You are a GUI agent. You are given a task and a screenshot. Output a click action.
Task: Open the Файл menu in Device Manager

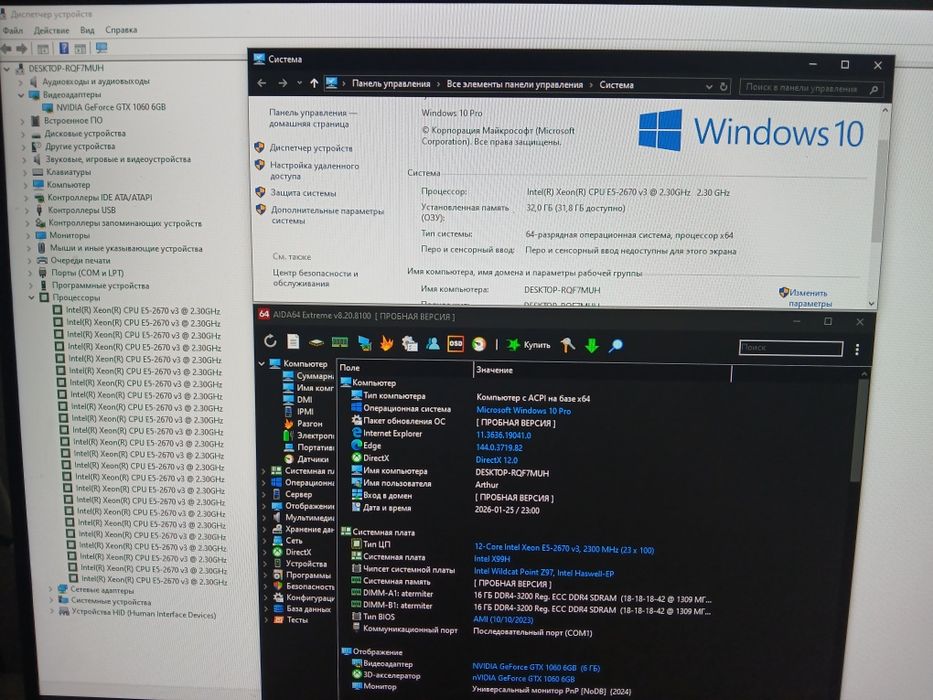point(12,30)
